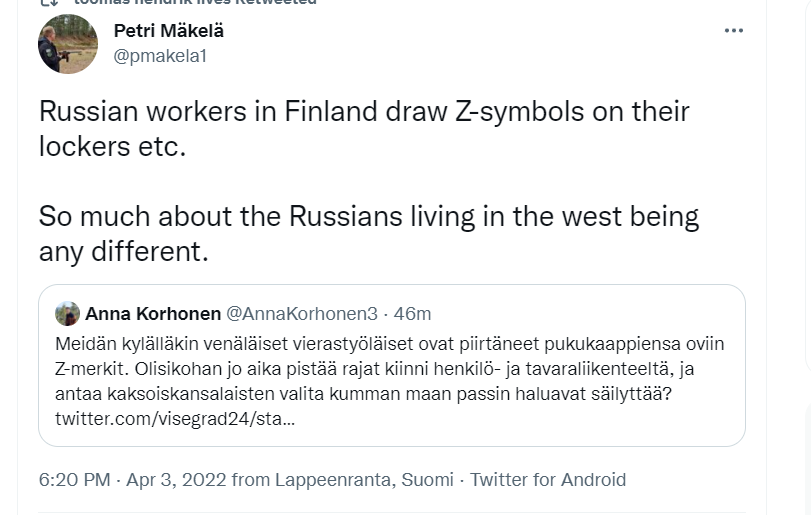811x515 pixels.
Task: Click Anna Korhonen's small avatar
Action: [x=68, y=314]
